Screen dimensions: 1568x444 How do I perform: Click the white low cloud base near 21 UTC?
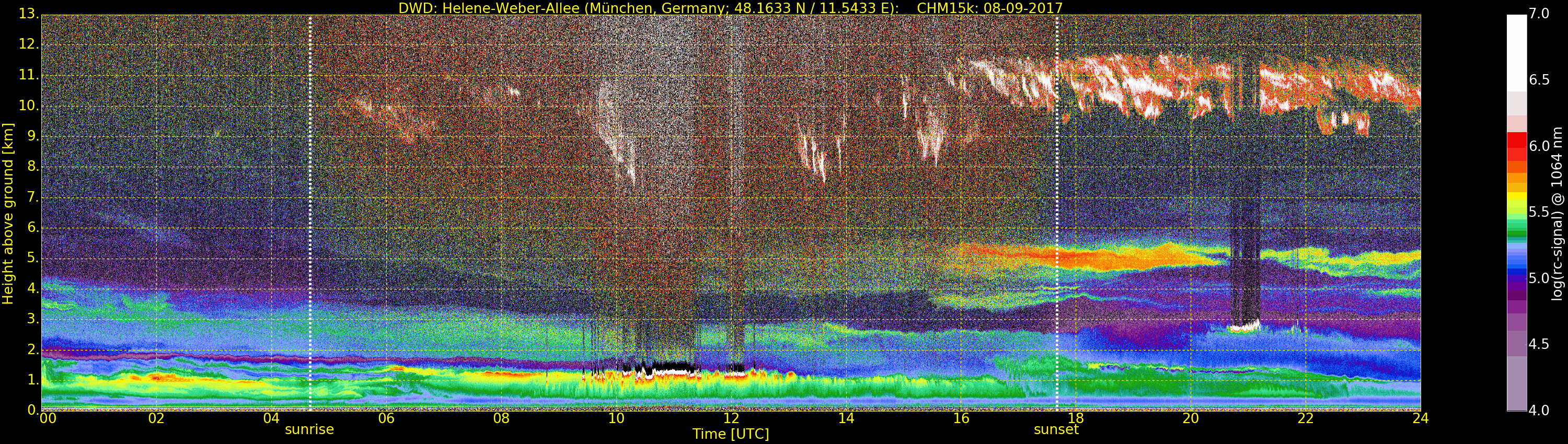tap(1243, 326)
